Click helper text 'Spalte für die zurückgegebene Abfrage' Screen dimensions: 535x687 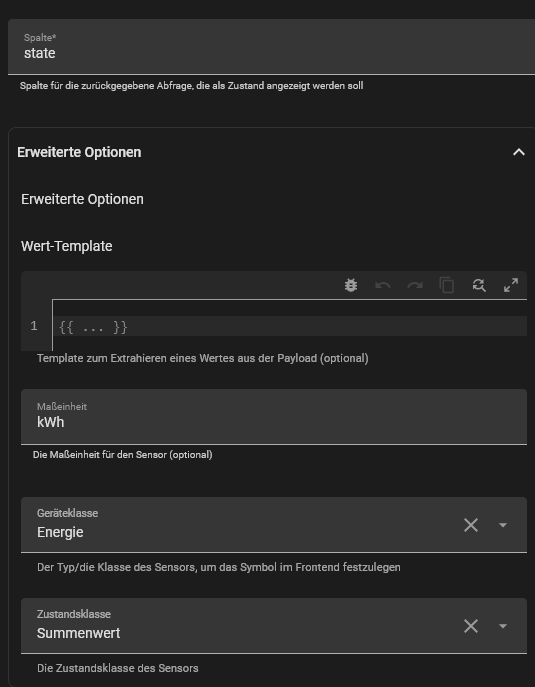191,86
